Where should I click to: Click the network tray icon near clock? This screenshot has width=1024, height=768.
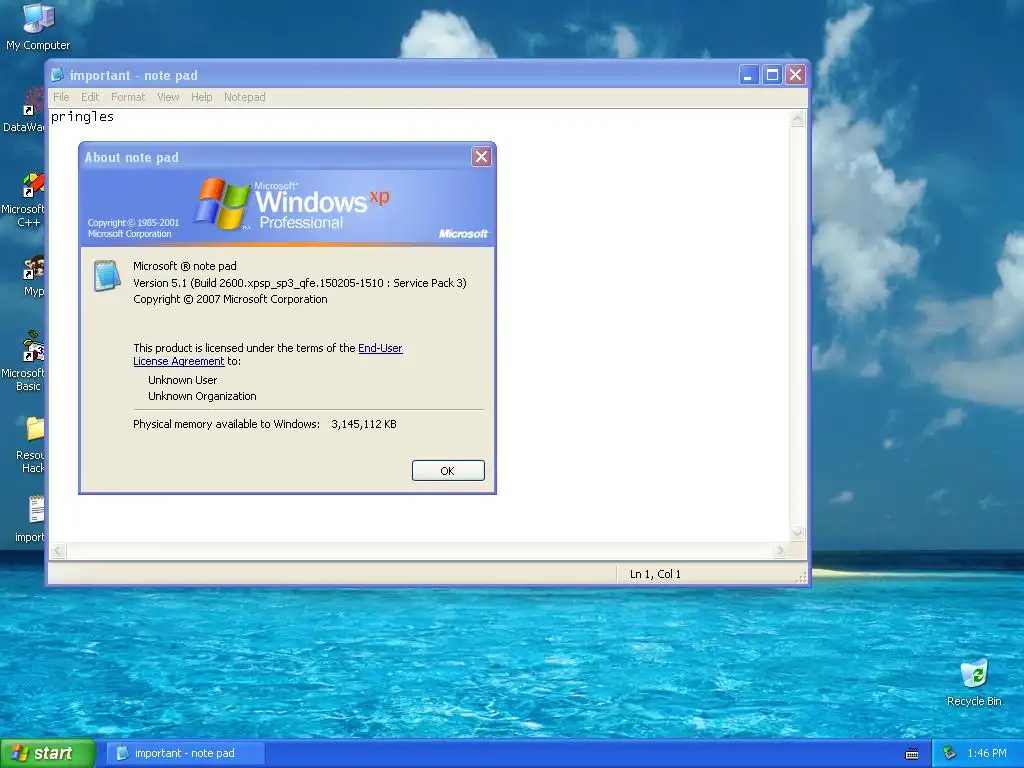[950, 753]
